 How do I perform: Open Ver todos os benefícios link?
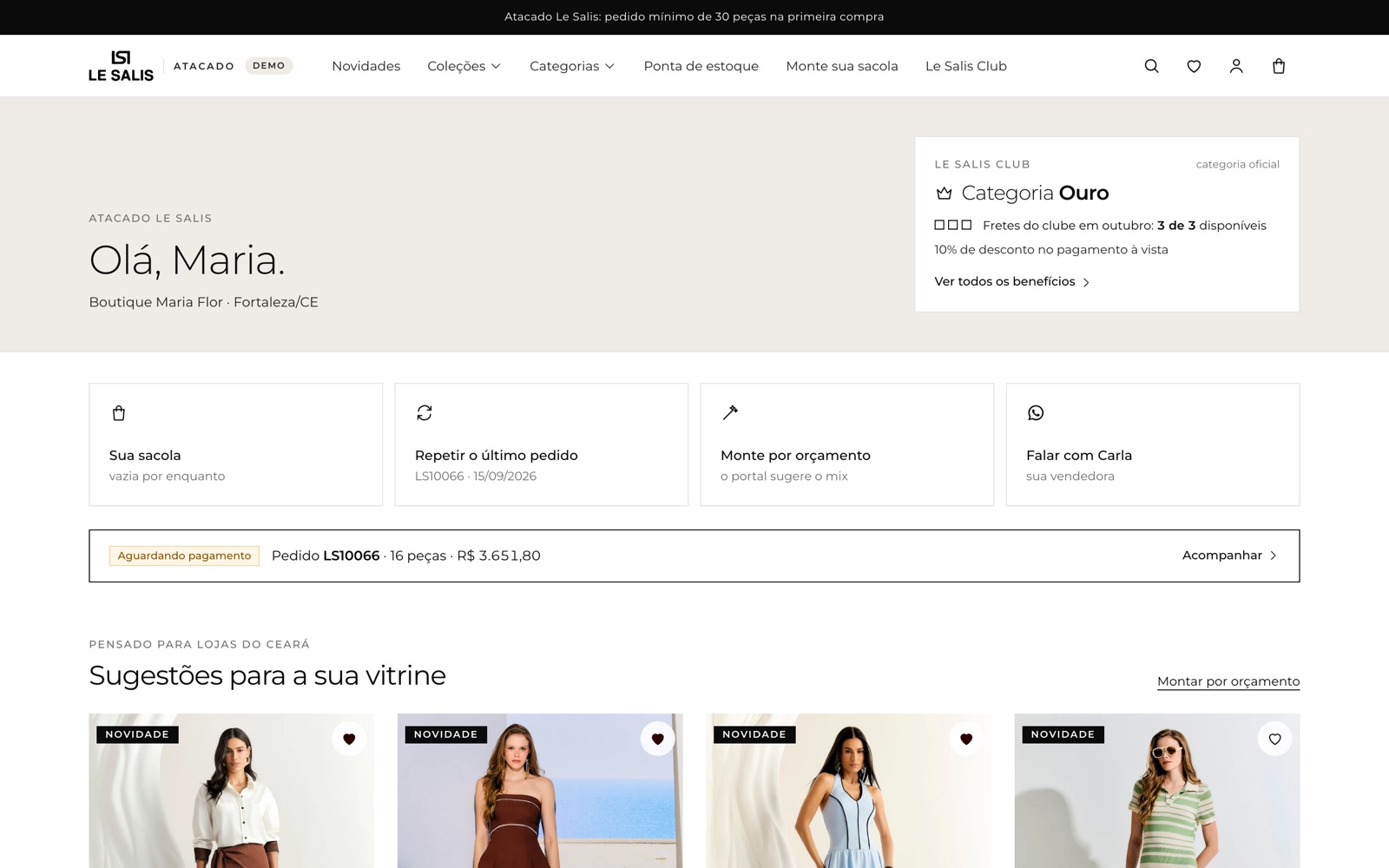[x=1012, y=281]
